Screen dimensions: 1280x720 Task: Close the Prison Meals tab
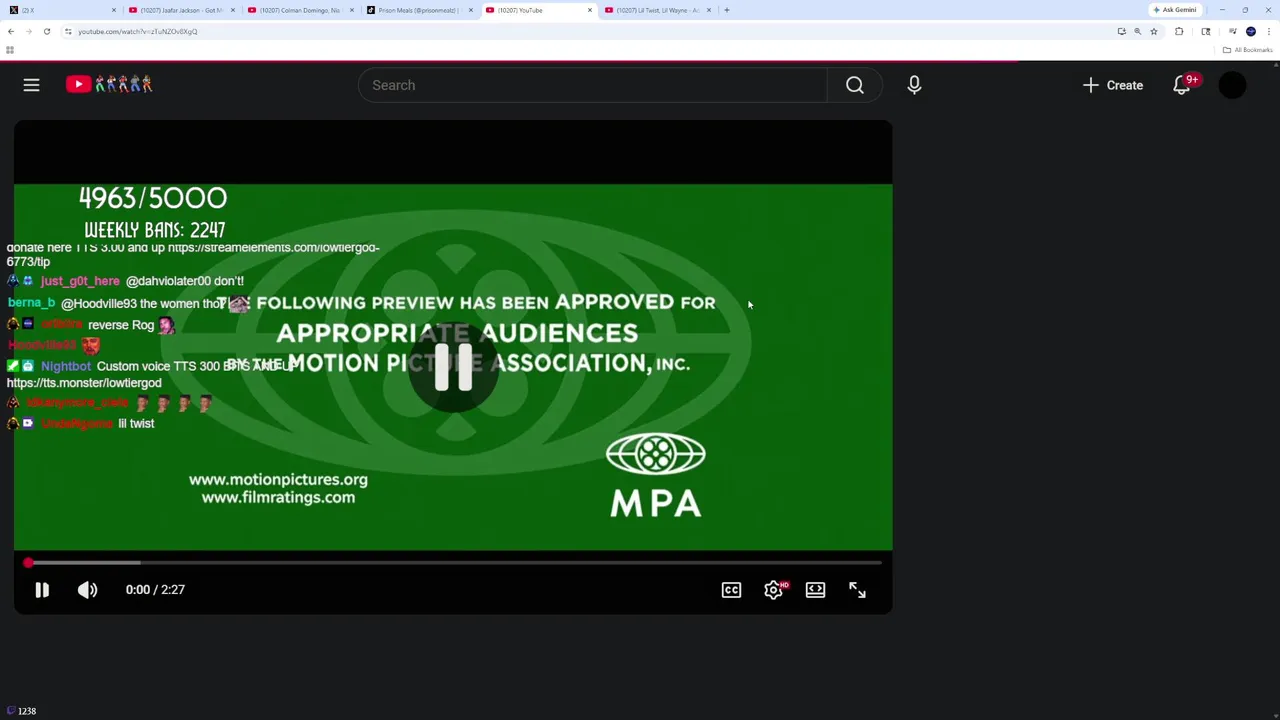471,10
